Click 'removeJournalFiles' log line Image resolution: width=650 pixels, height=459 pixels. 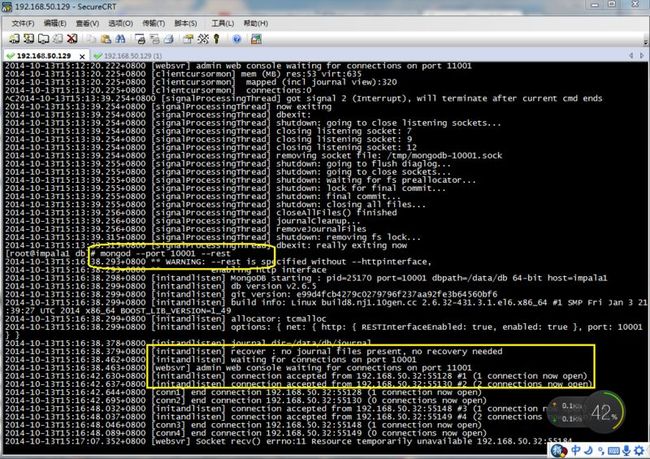coord(321,229)
